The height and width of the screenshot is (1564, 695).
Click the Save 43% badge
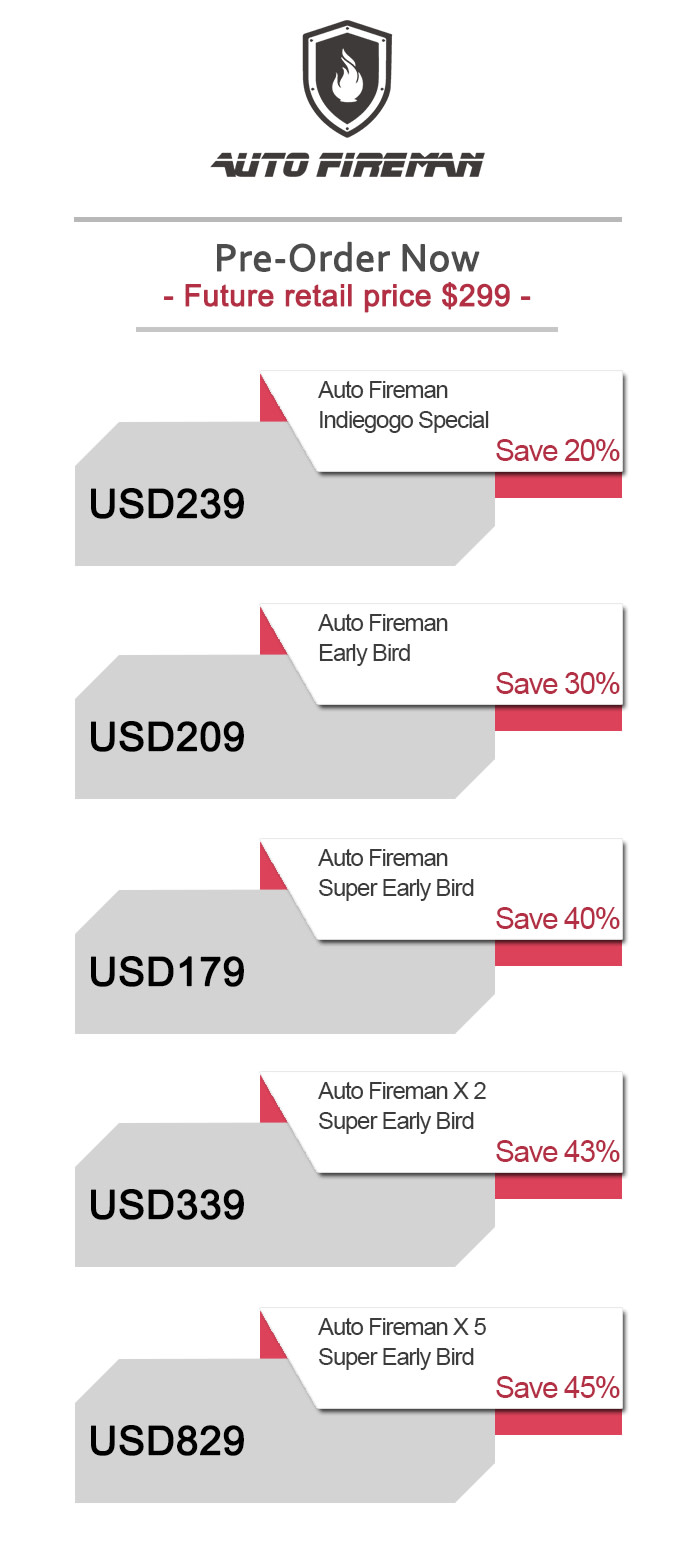558,1152
